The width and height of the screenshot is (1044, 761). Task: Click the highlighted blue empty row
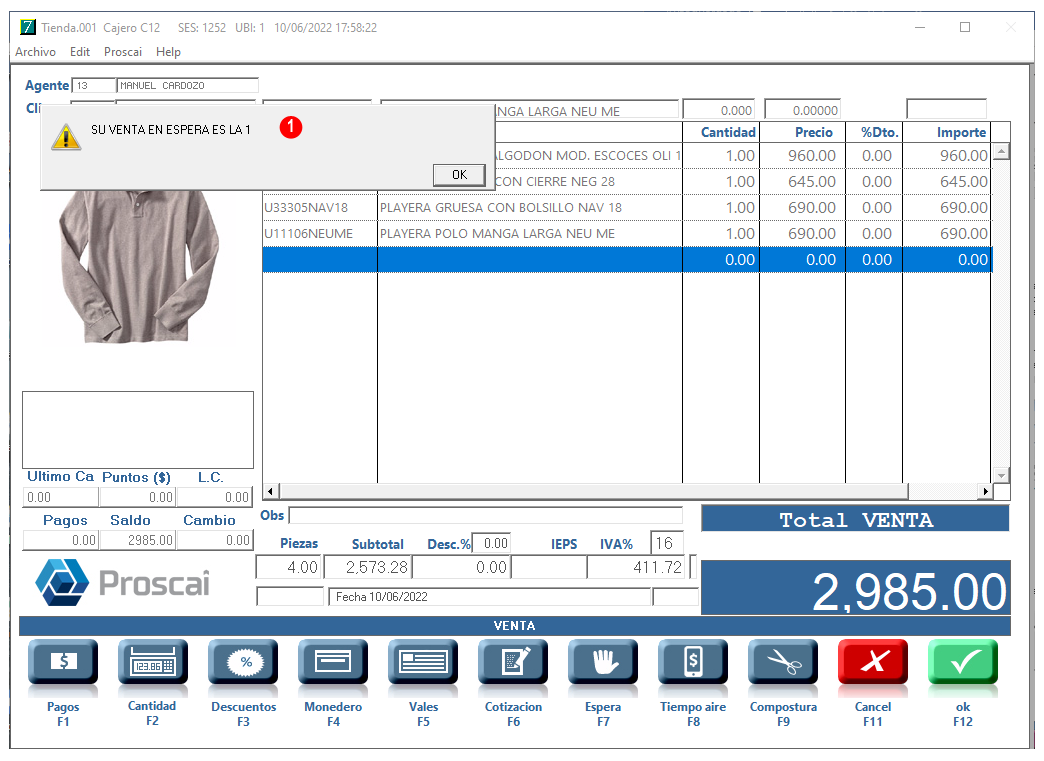627,260
